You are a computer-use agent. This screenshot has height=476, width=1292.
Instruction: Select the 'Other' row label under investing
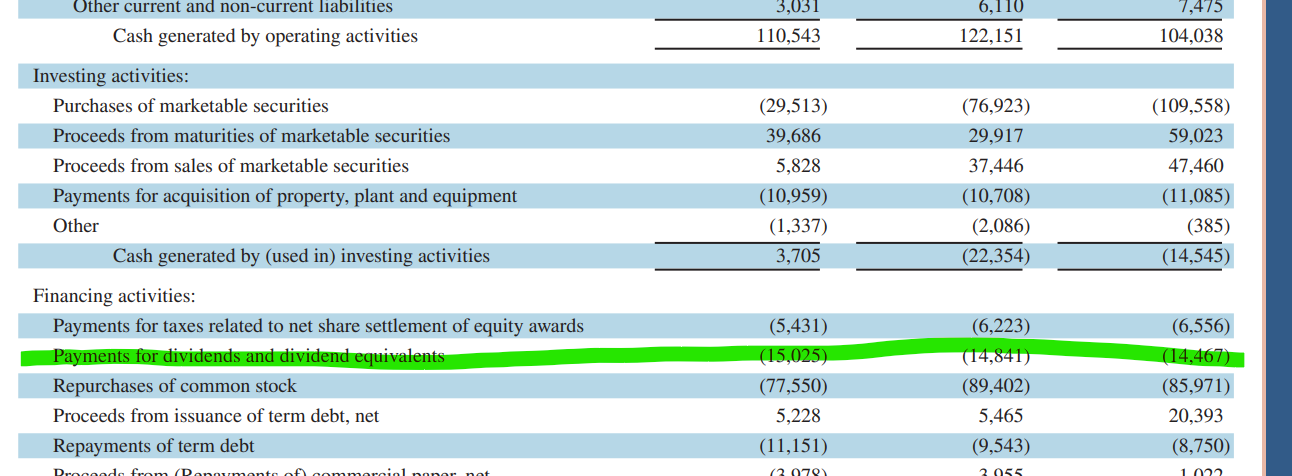(76, 226)
